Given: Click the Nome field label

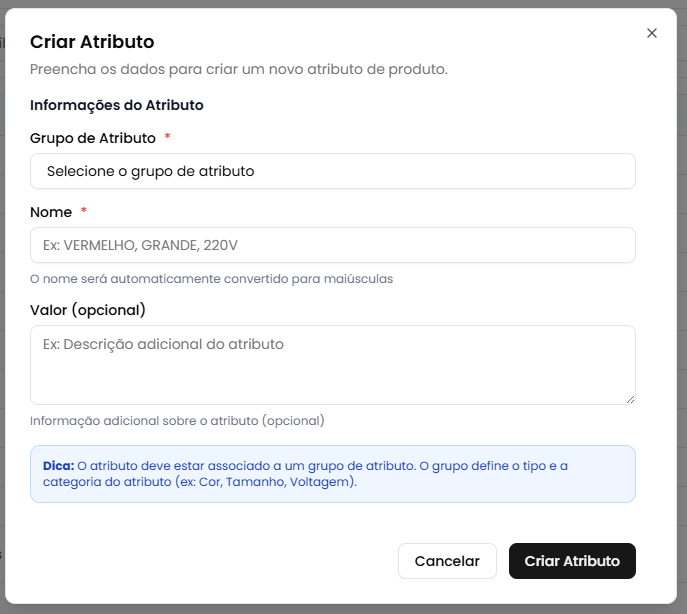Looking at the screenshot, I should [51, 212].
